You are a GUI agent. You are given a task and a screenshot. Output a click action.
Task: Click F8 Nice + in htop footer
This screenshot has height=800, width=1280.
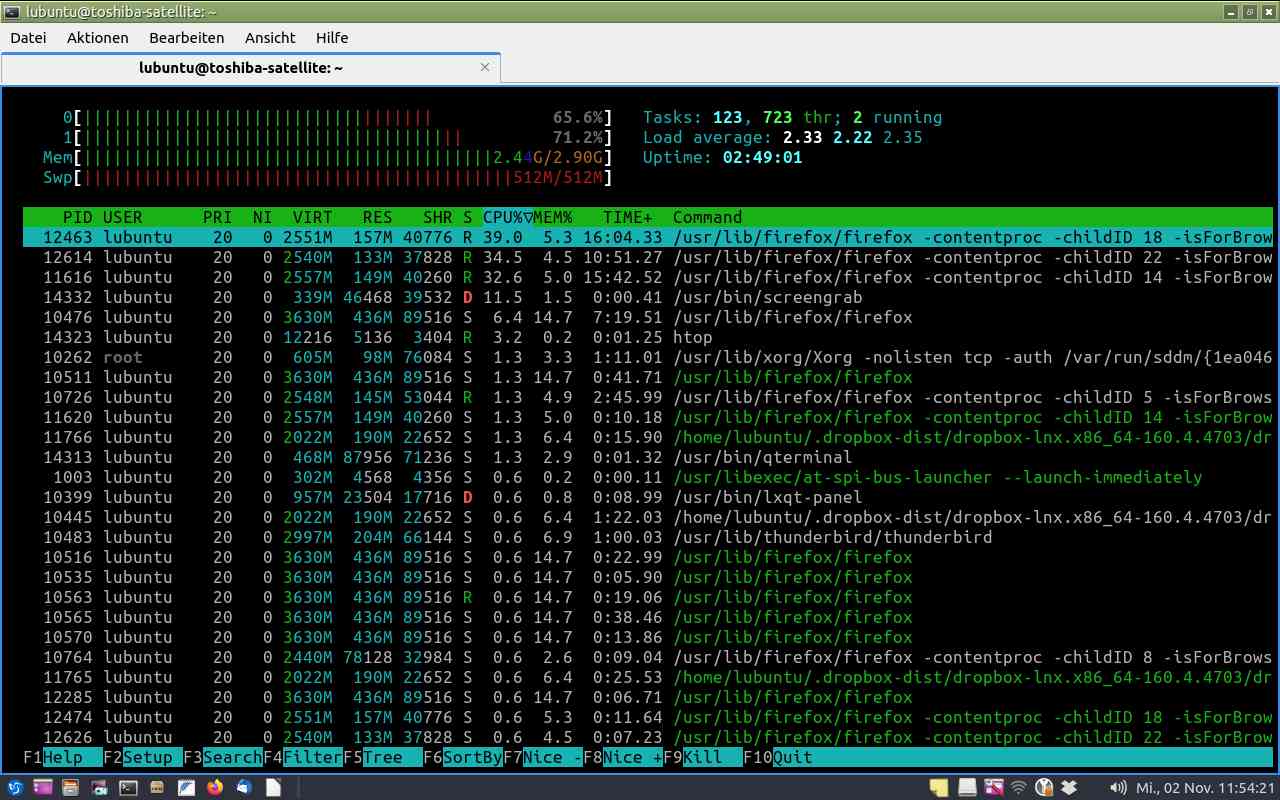[623, 757]
